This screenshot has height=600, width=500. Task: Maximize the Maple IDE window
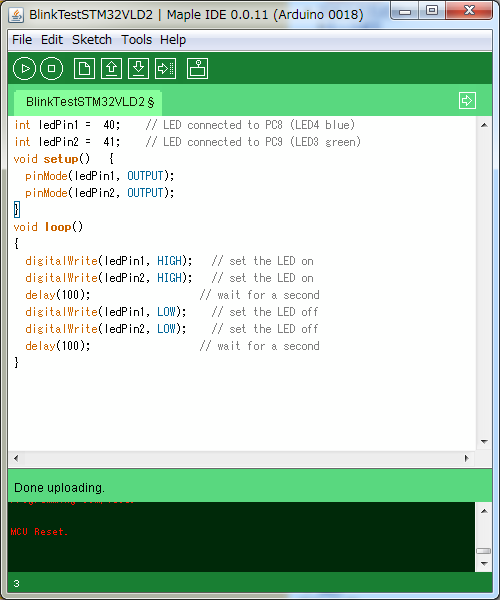point(432,11)
